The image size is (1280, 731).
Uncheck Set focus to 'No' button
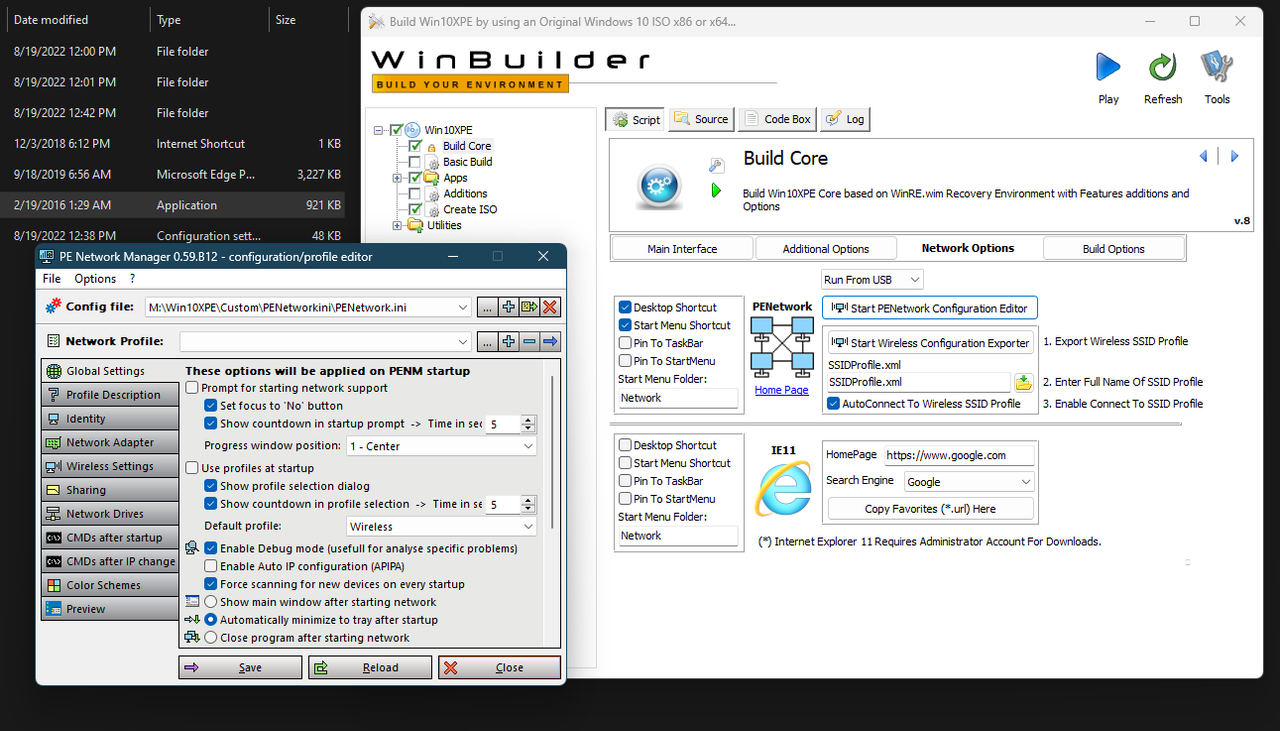coord(211,406)
